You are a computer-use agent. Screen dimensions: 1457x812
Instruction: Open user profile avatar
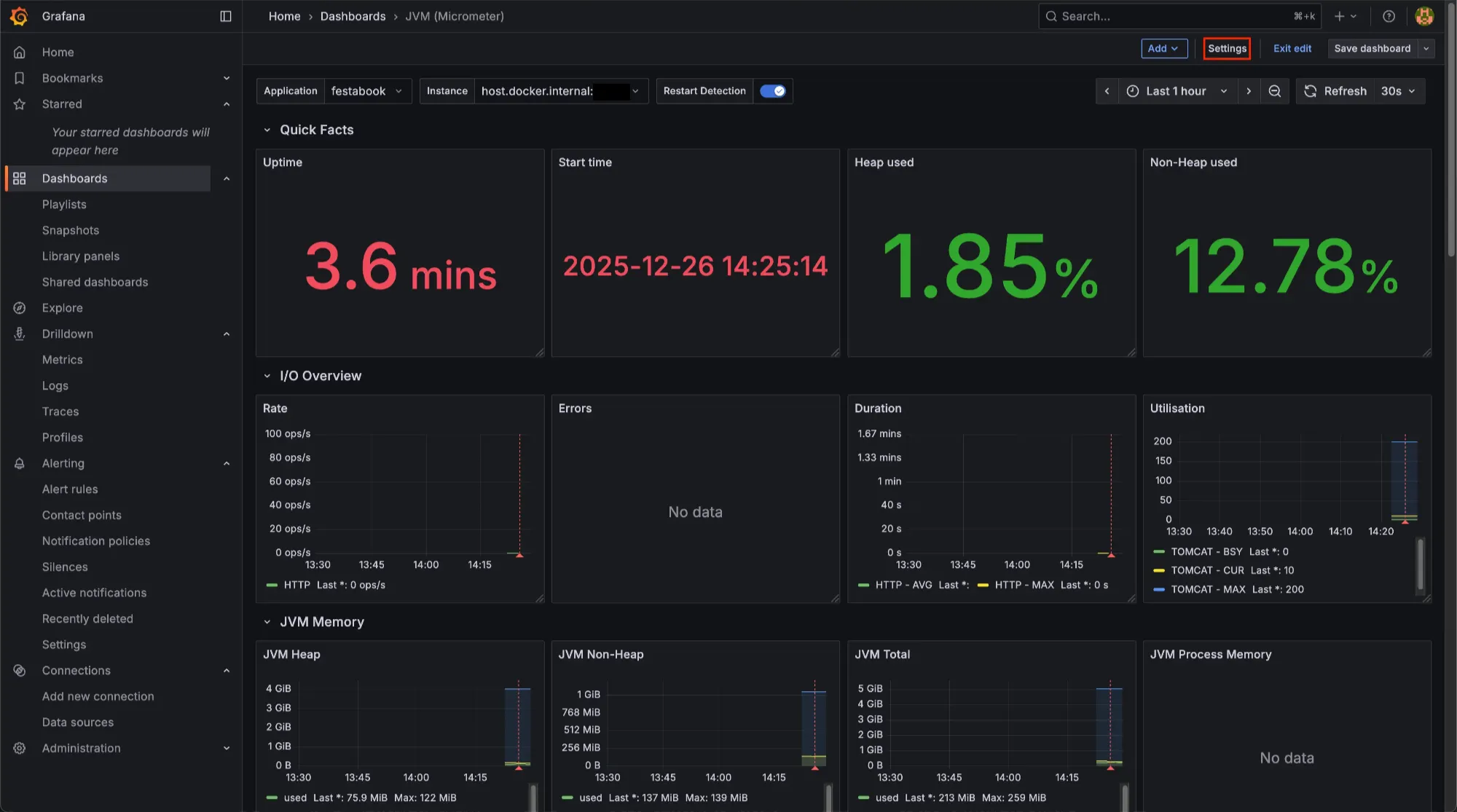point(1423,16)
